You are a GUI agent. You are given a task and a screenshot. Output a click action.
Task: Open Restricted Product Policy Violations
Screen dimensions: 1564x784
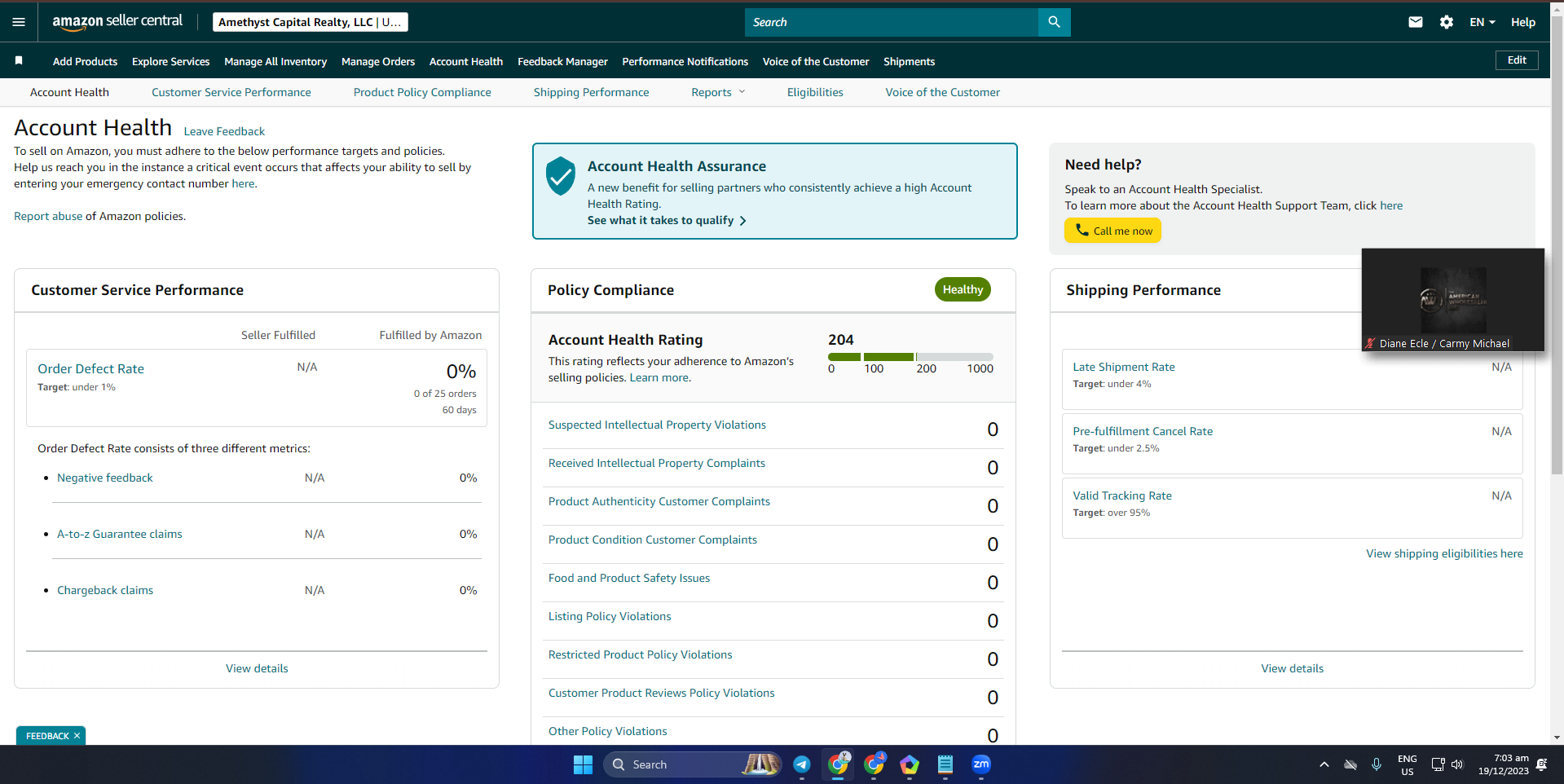coord(641,654)
